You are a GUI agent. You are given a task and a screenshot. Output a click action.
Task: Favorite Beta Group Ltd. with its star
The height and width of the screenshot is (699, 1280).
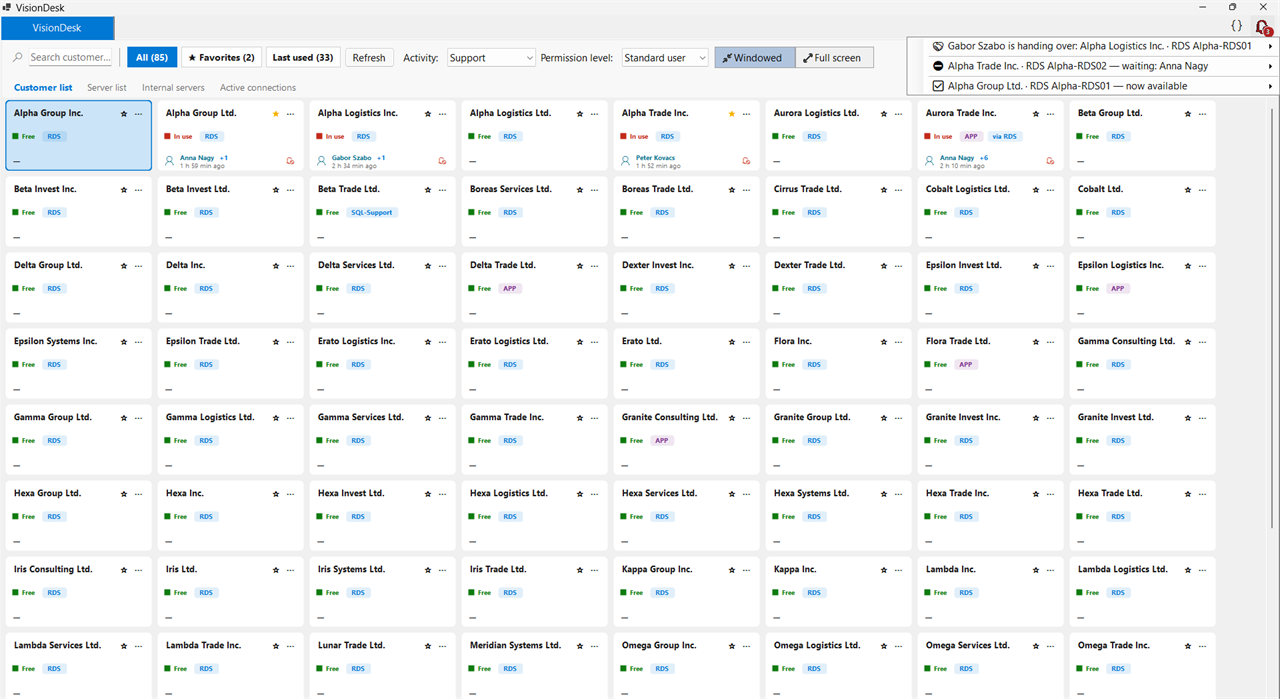[x=1188, y=114]
